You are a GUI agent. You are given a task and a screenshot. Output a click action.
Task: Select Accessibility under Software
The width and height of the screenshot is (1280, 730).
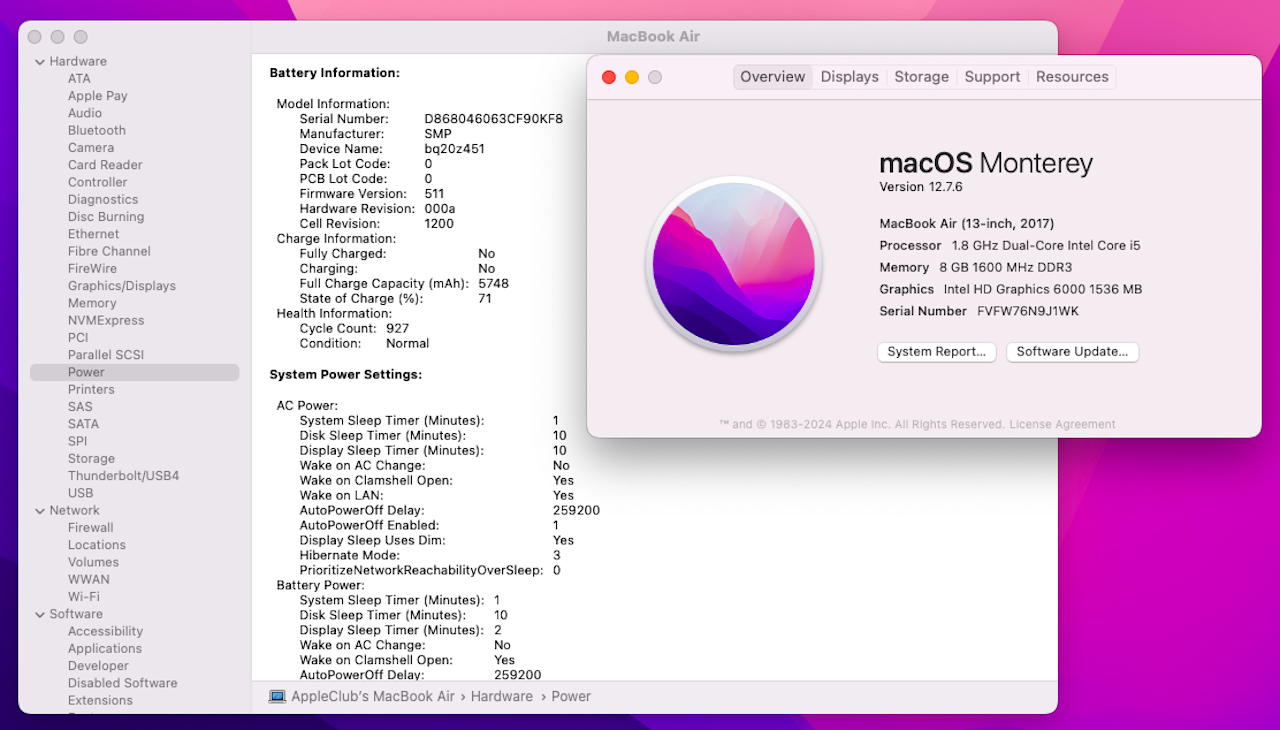pos(105,631)
